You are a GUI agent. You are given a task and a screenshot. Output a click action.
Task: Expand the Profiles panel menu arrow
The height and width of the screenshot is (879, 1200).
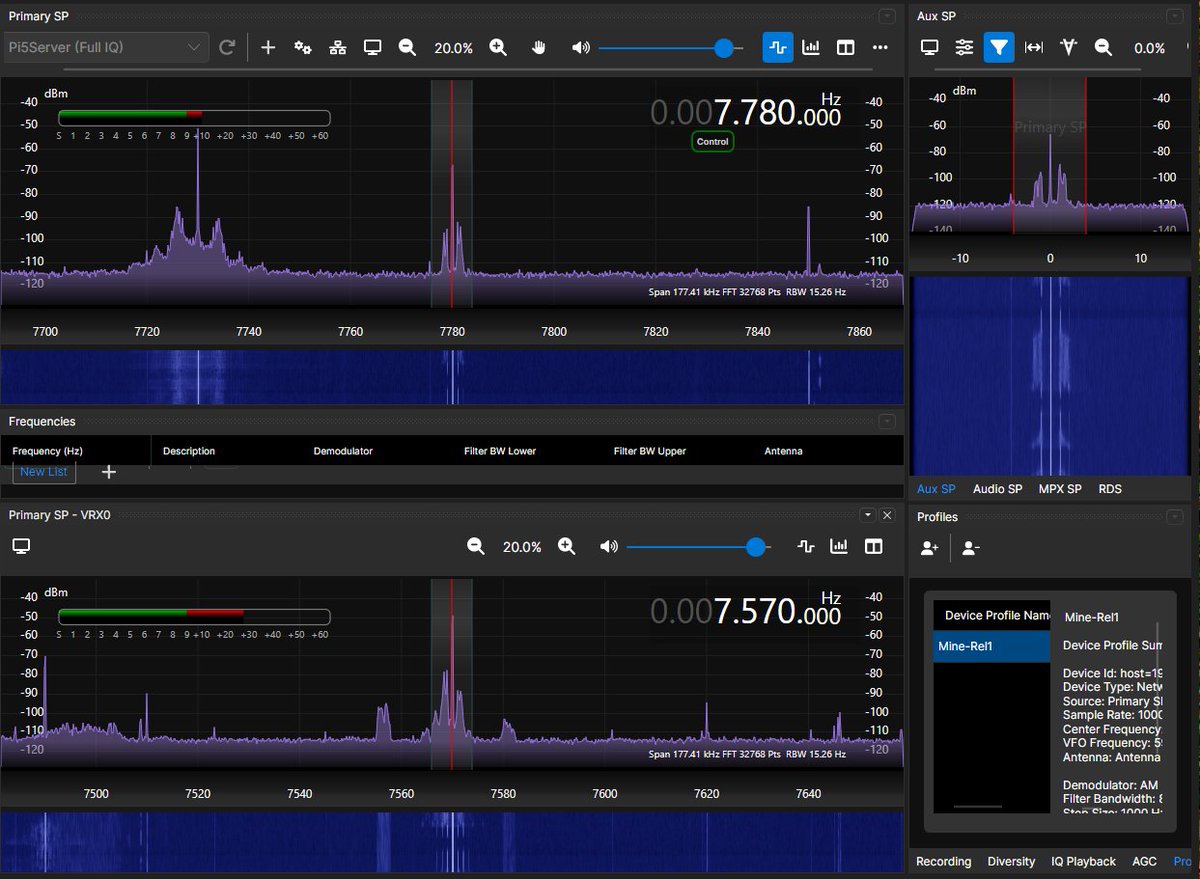(1175, 517)
